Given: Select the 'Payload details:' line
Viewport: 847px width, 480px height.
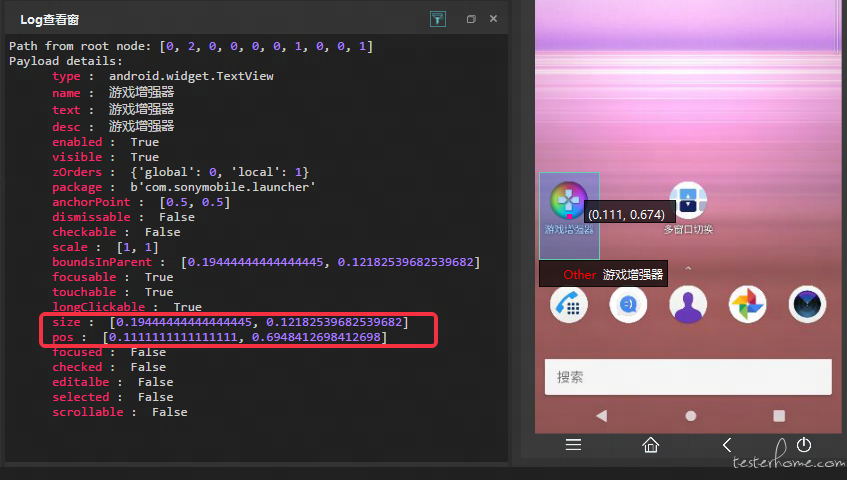Looking at the screenshot, I should pyautogui.click(x=66, y=61).
